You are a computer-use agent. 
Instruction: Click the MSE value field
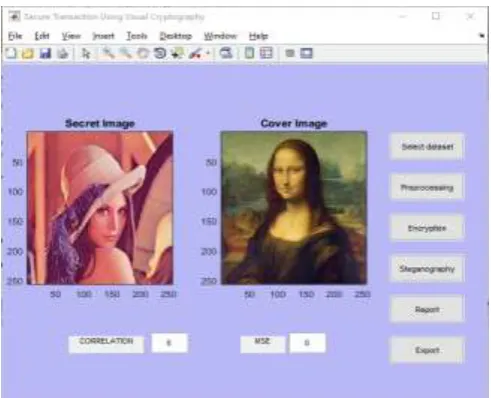tap(307, 343)
